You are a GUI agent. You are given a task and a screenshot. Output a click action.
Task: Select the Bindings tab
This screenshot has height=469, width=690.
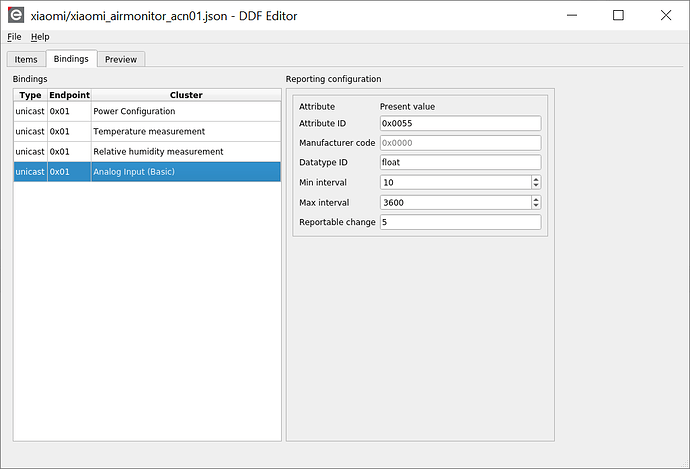(71, 59)
